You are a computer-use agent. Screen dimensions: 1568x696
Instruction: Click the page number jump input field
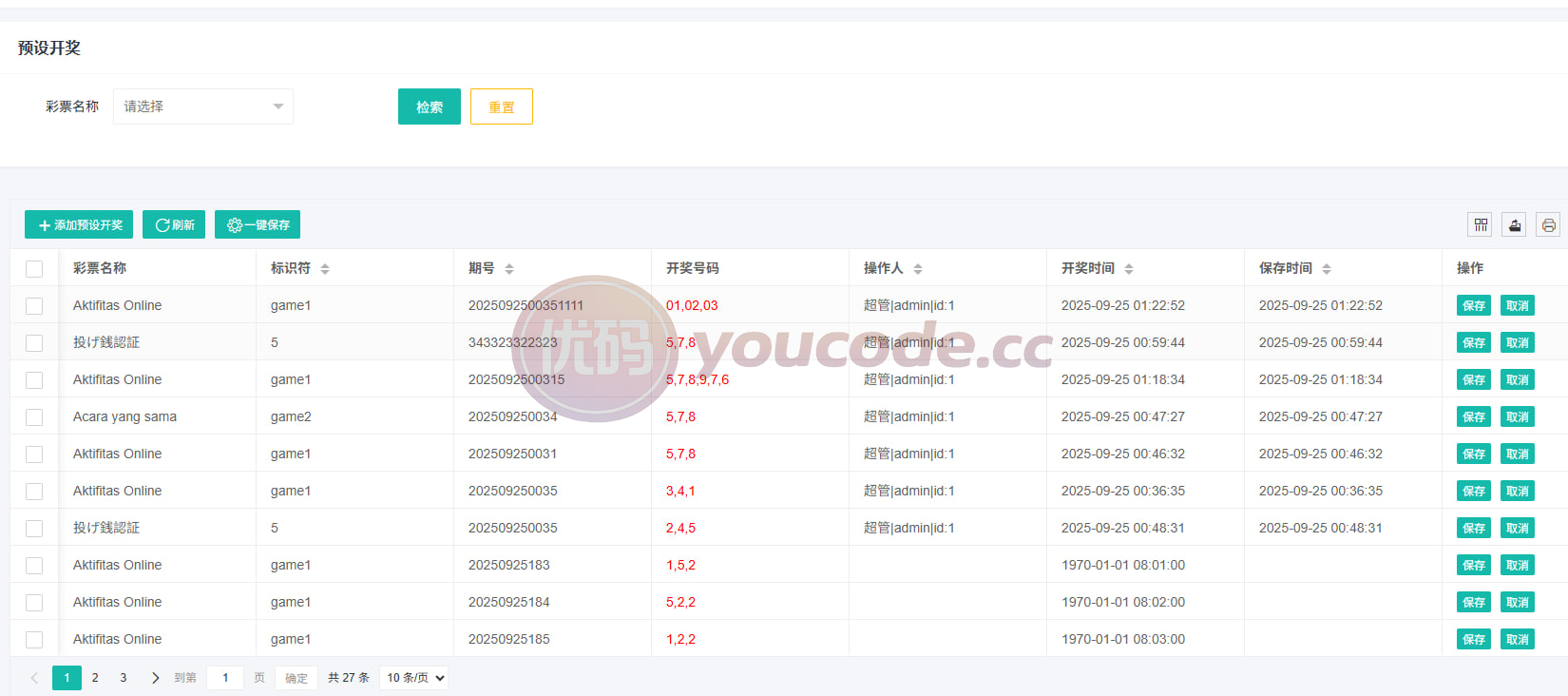pos(225,678)
